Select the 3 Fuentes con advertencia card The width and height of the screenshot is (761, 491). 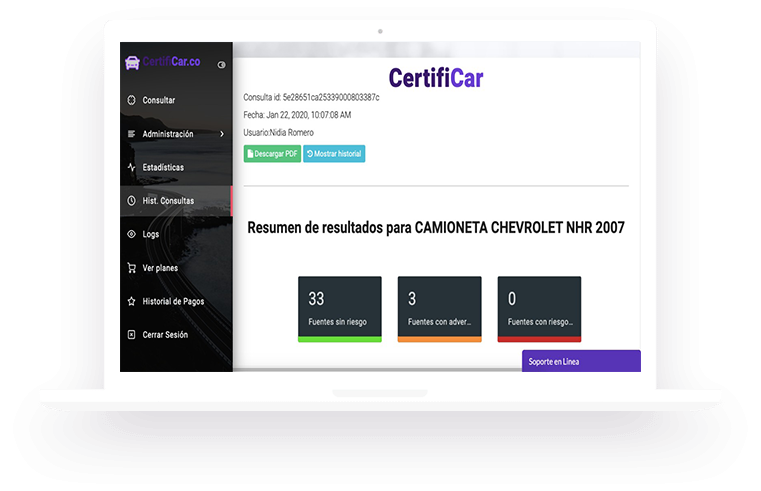pyautogui.click(x=440, y=309)
